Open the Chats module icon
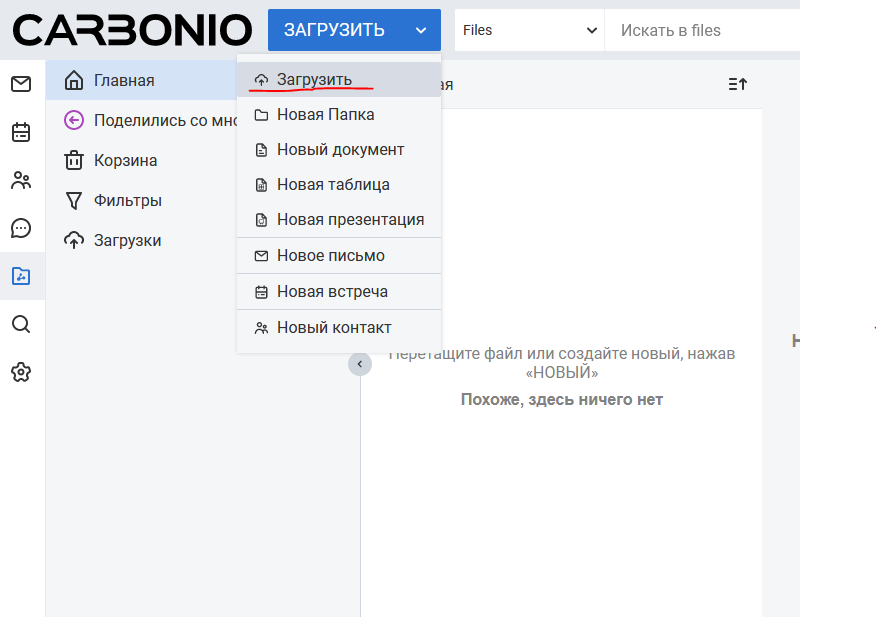 pyautogui.click(x=21, y=228)
